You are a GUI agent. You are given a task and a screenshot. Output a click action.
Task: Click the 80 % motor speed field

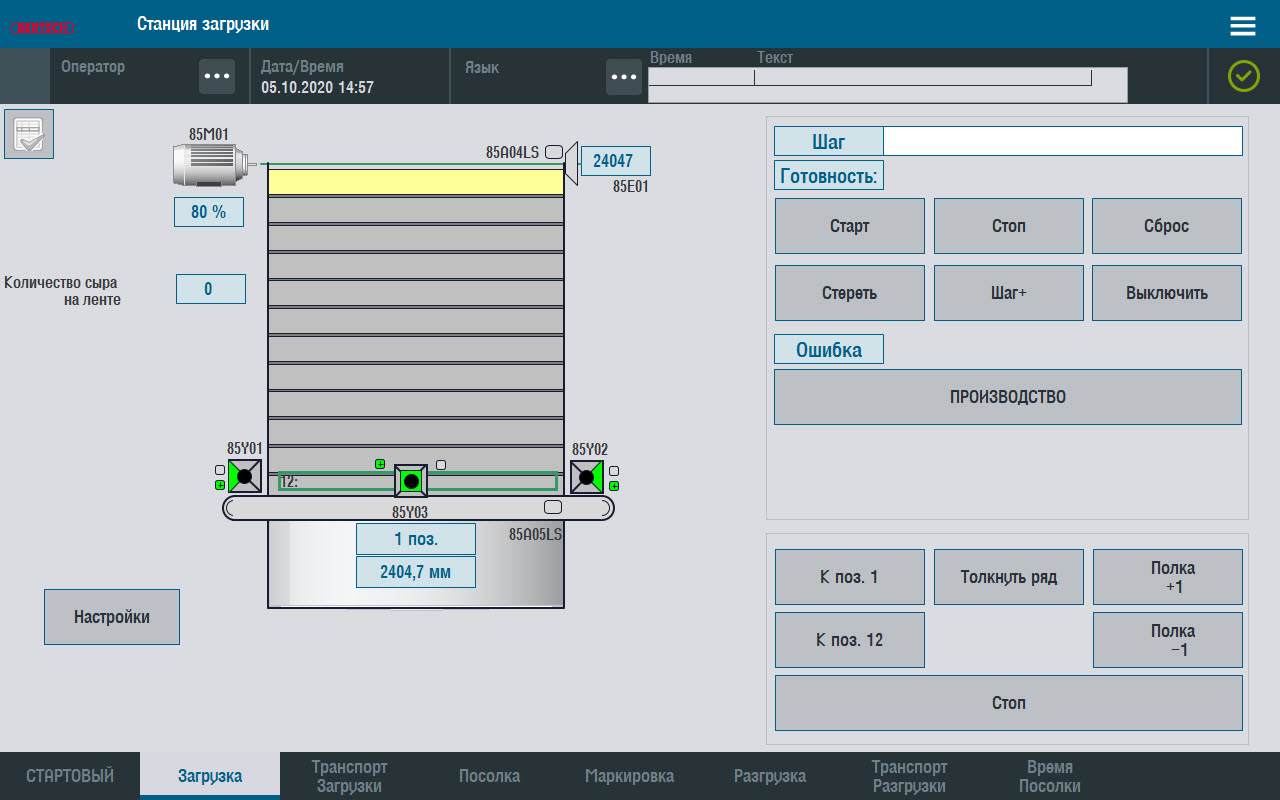coord(208,212)
